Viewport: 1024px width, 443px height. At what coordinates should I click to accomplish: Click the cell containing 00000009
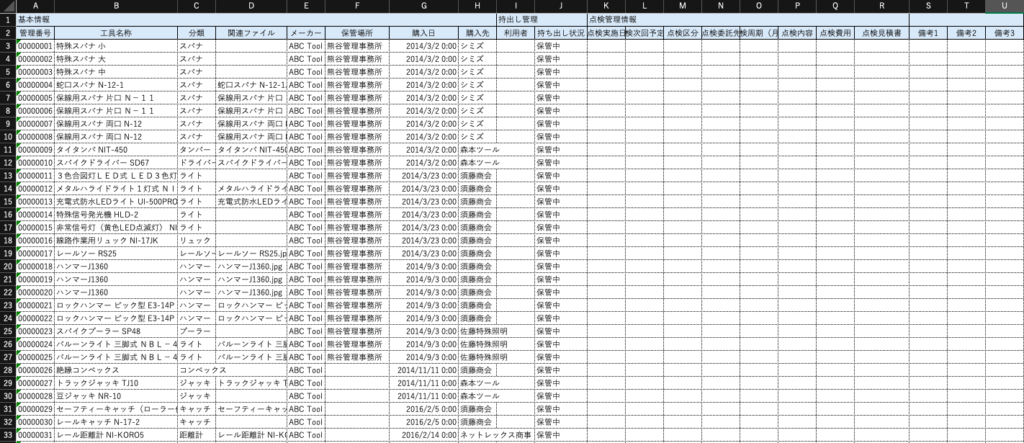point(35,149)
